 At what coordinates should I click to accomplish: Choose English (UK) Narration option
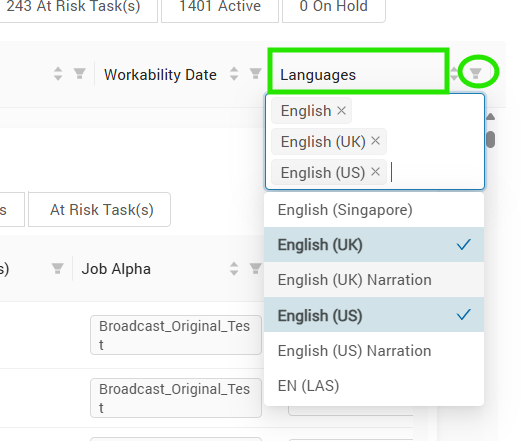[x=374, y=280]
